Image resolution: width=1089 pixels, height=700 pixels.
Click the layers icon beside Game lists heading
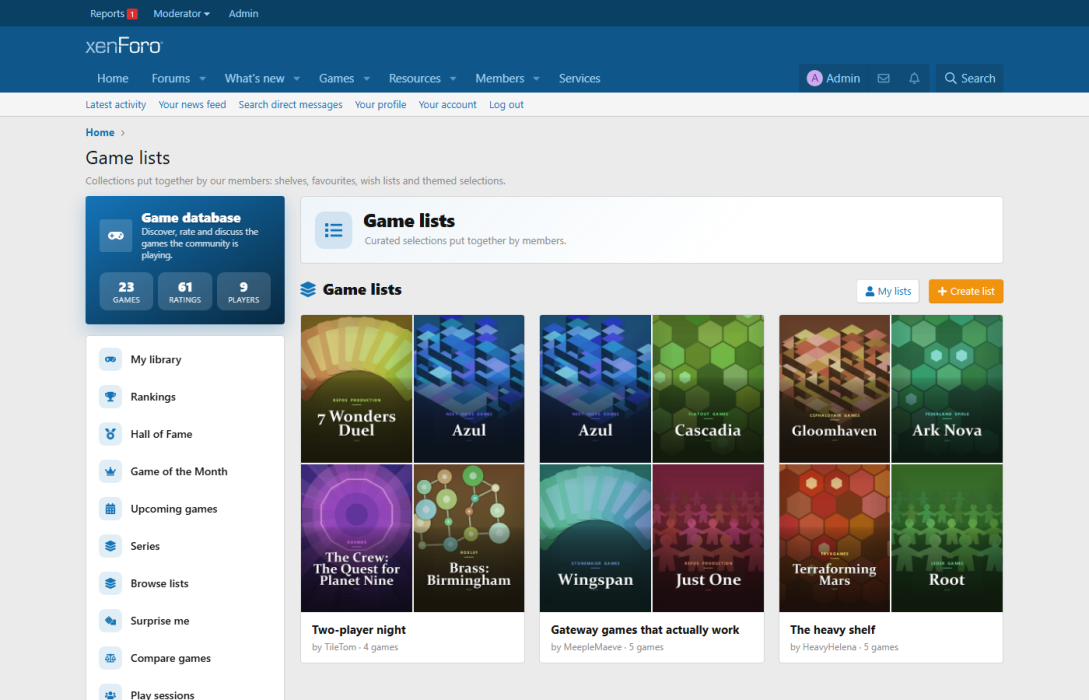click(x=308, y=290)
